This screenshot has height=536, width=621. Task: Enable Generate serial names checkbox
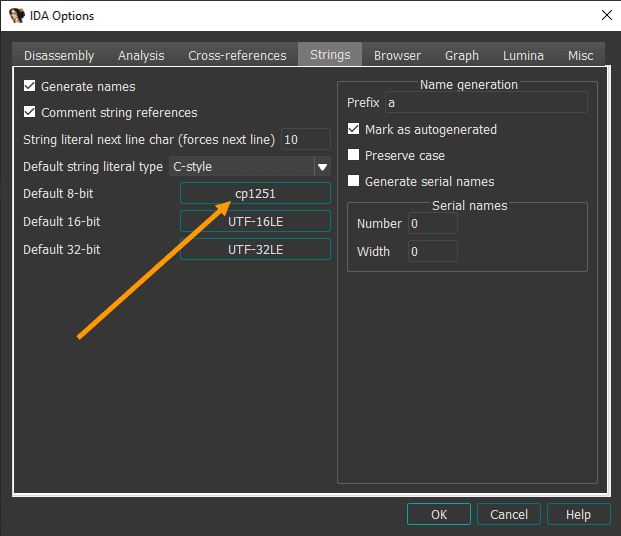point(353,181)
